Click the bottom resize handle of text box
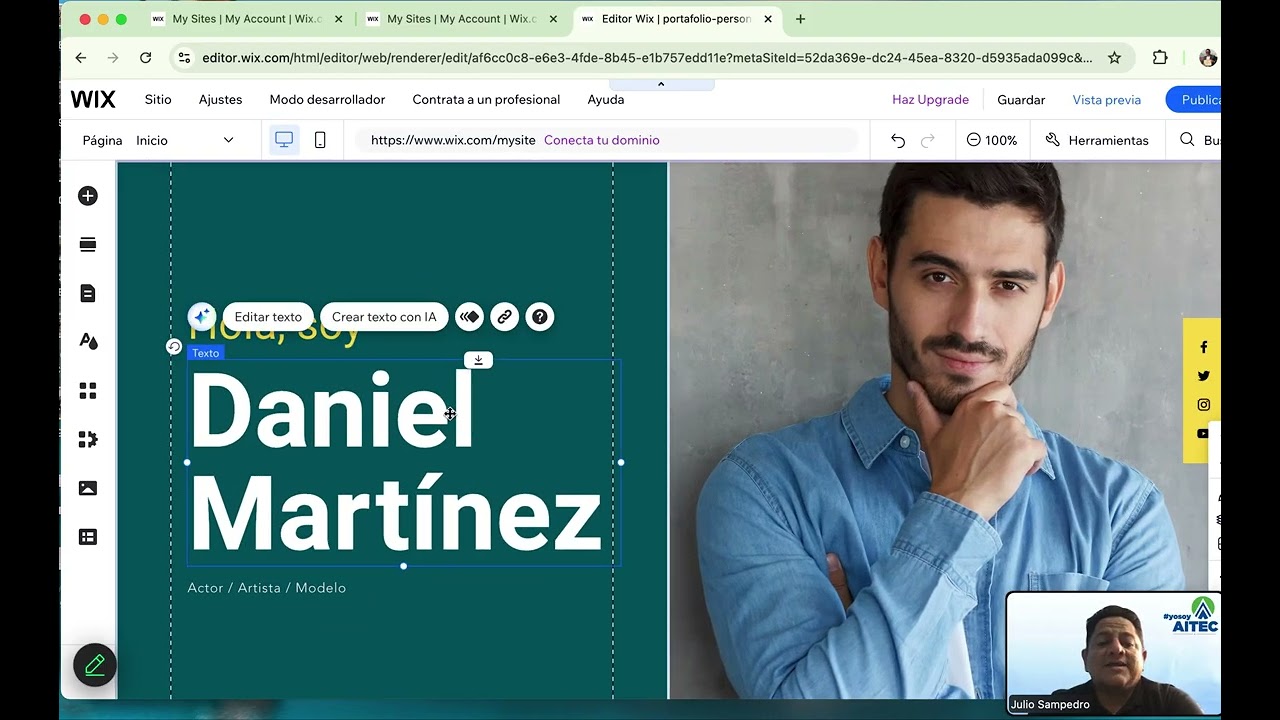 (x=403, y=566)
